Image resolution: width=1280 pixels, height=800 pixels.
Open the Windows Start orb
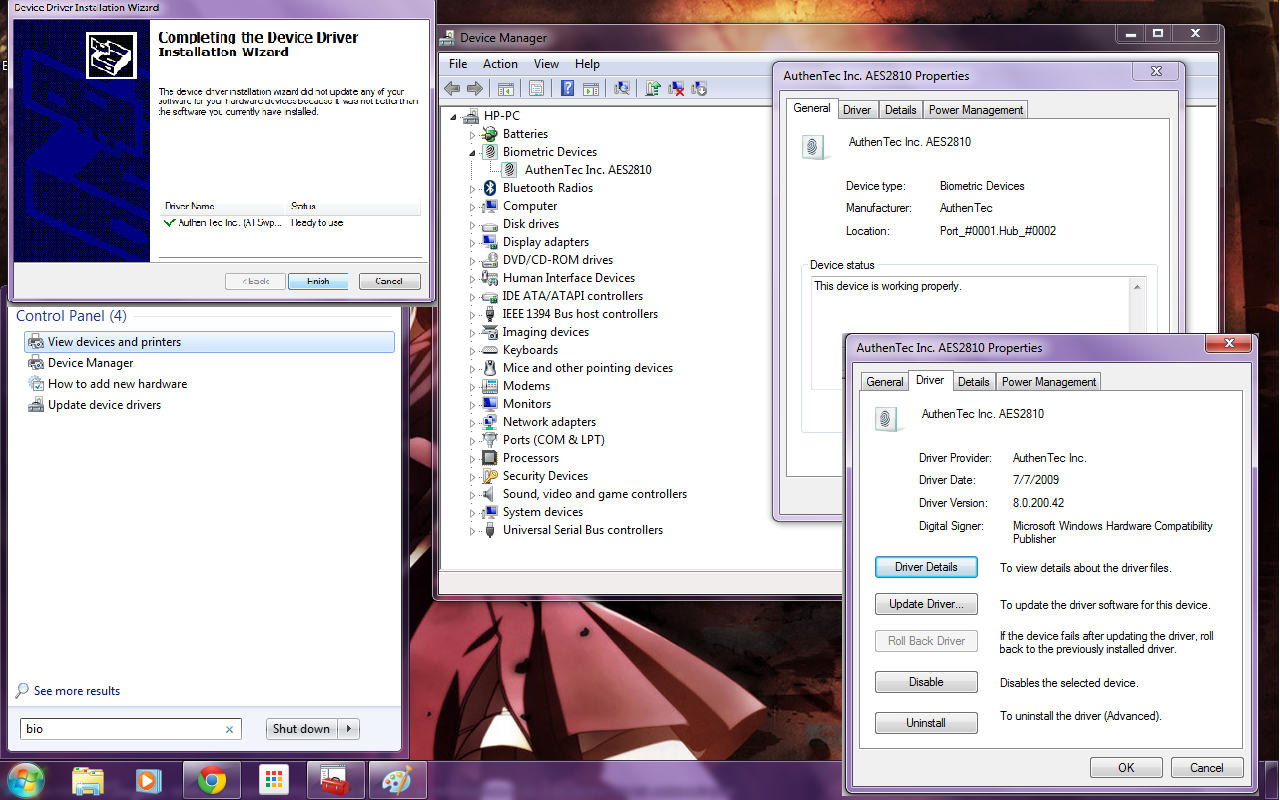coord(24,780)
